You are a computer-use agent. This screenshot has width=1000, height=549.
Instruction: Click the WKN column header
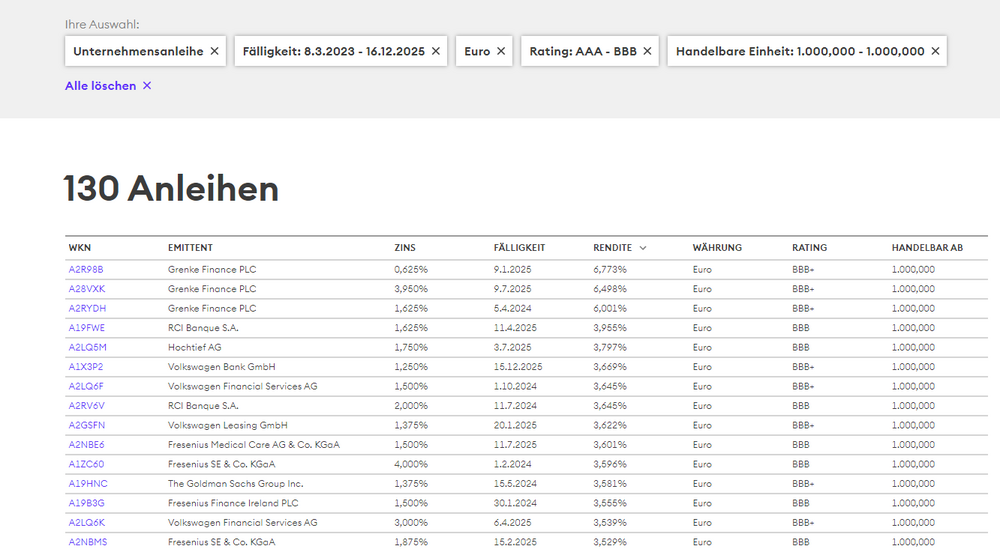coord(80,248)
